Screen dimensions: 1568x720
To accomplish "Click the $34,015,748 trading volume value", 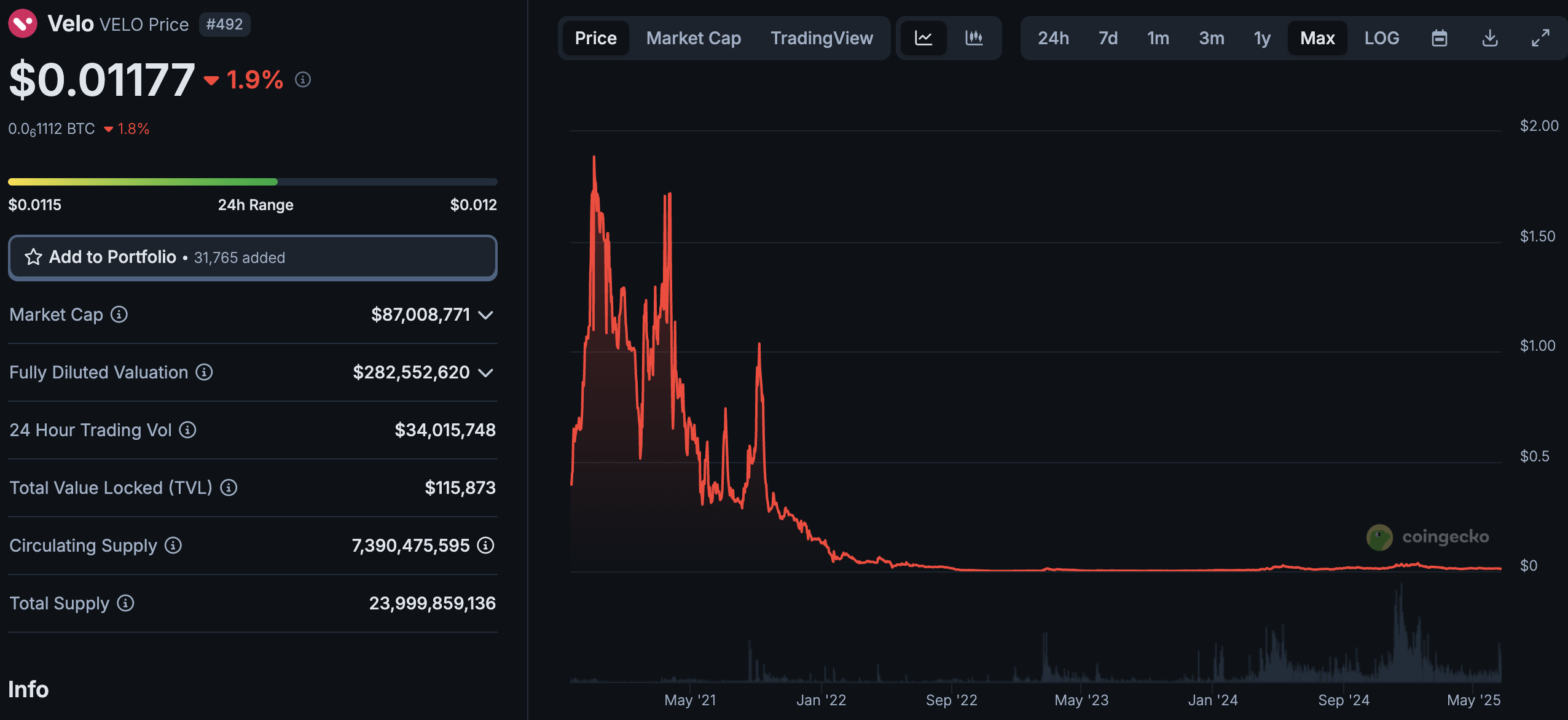I will click(445, 430).
